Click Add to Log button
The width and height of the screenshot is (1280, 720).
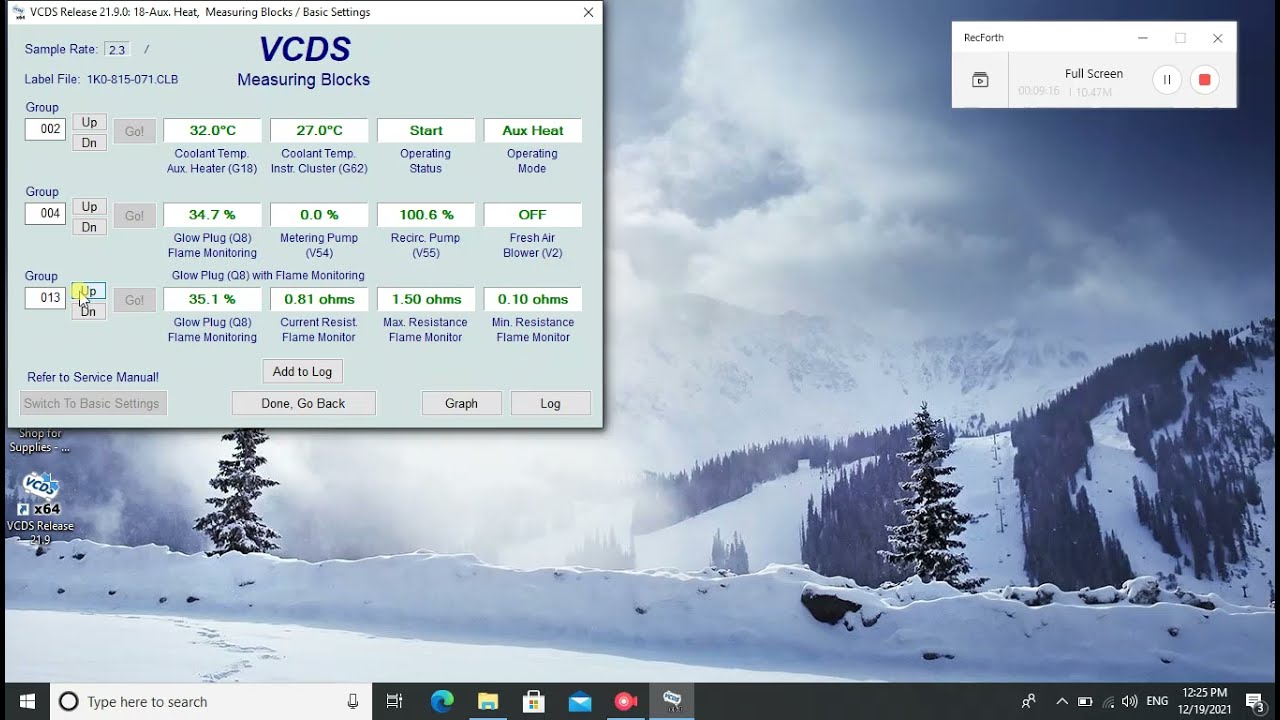(x=302, y=371)
